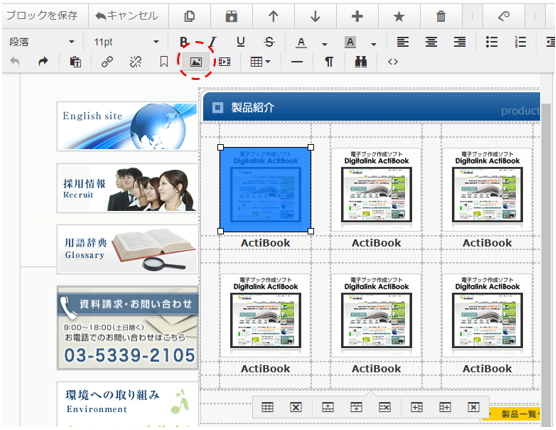This screenshot has height=430, width=556.
Task: Click the insert video media icon
Action: [x=224, y=62]
